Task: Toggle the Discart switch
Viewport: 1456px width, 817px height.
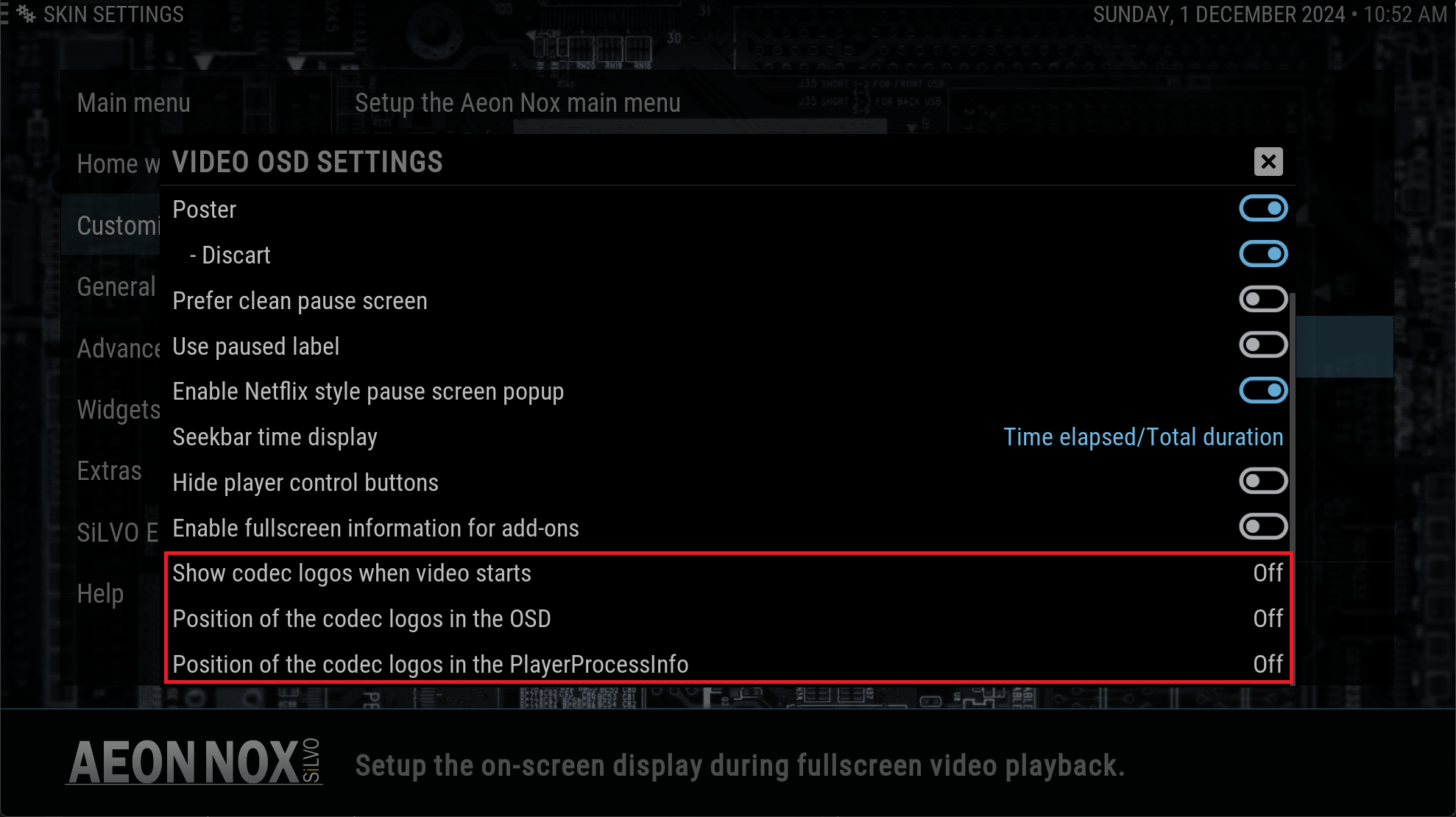Action: [x=1263, y=255]
